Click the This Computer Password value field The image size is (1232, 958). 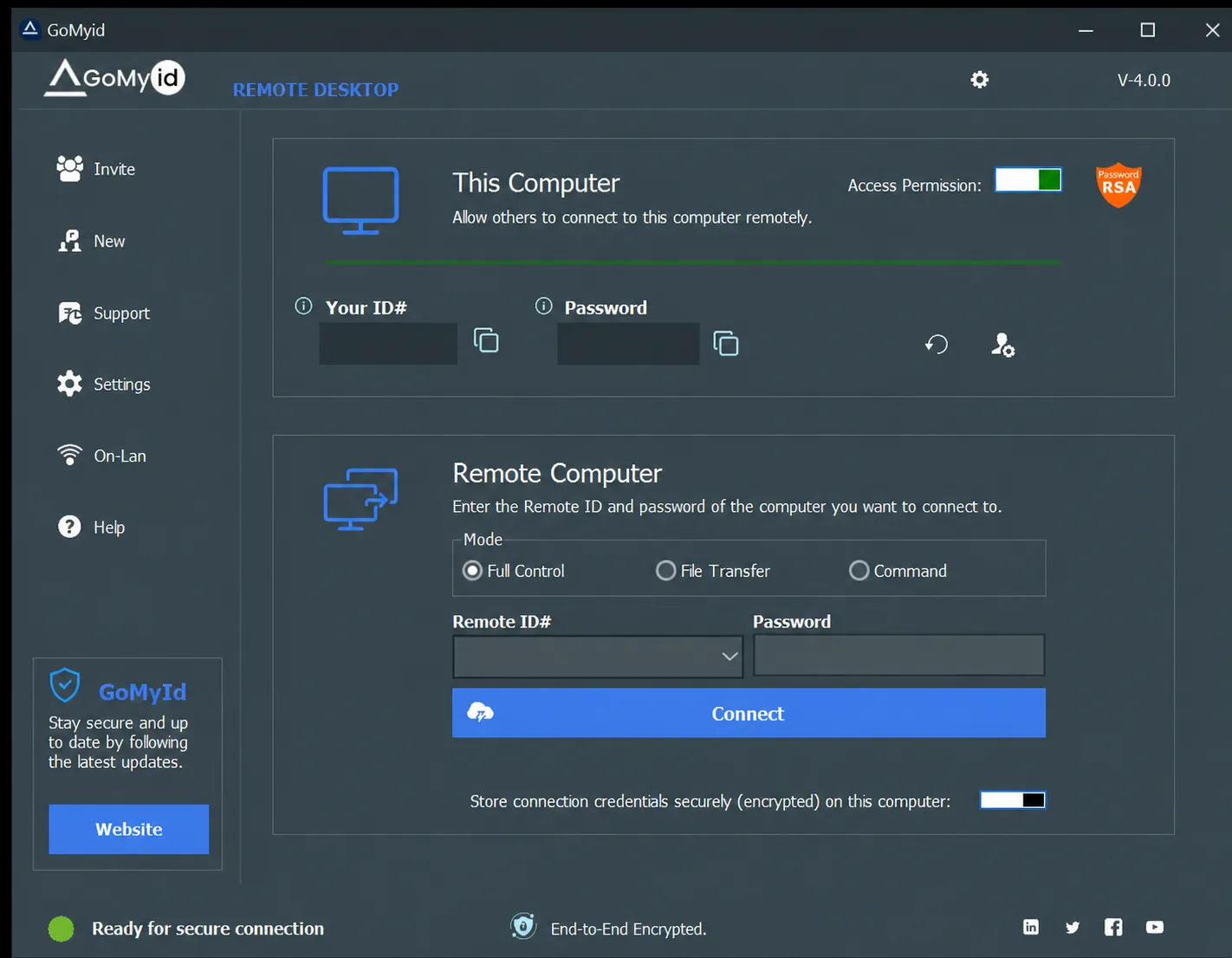(x=628, y=344)
